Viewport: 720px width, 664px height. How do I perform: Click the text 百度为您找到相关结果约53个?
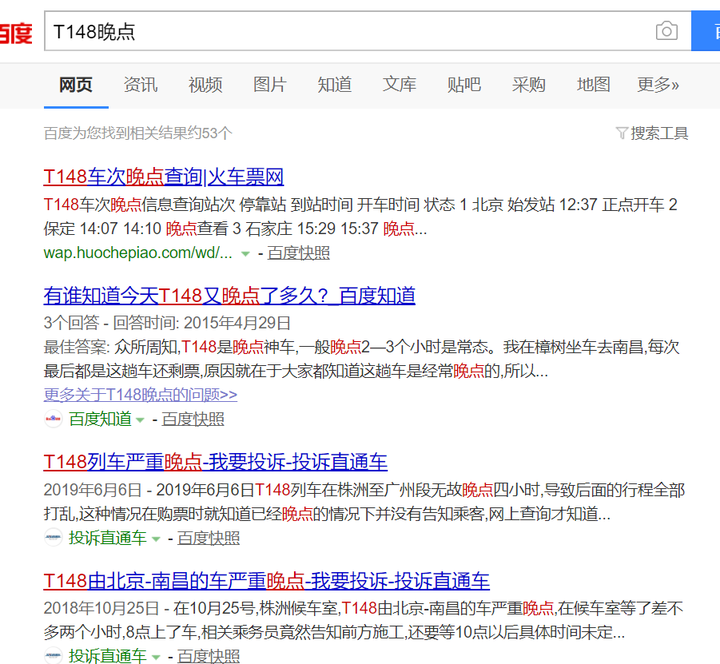[138, 133]
